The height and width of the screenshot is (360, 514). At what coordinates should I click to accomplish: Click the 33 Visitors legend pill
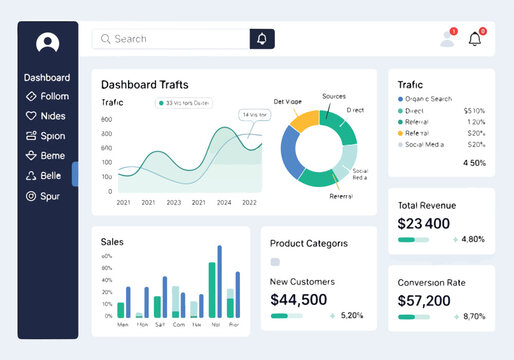[x=184, y=103]
